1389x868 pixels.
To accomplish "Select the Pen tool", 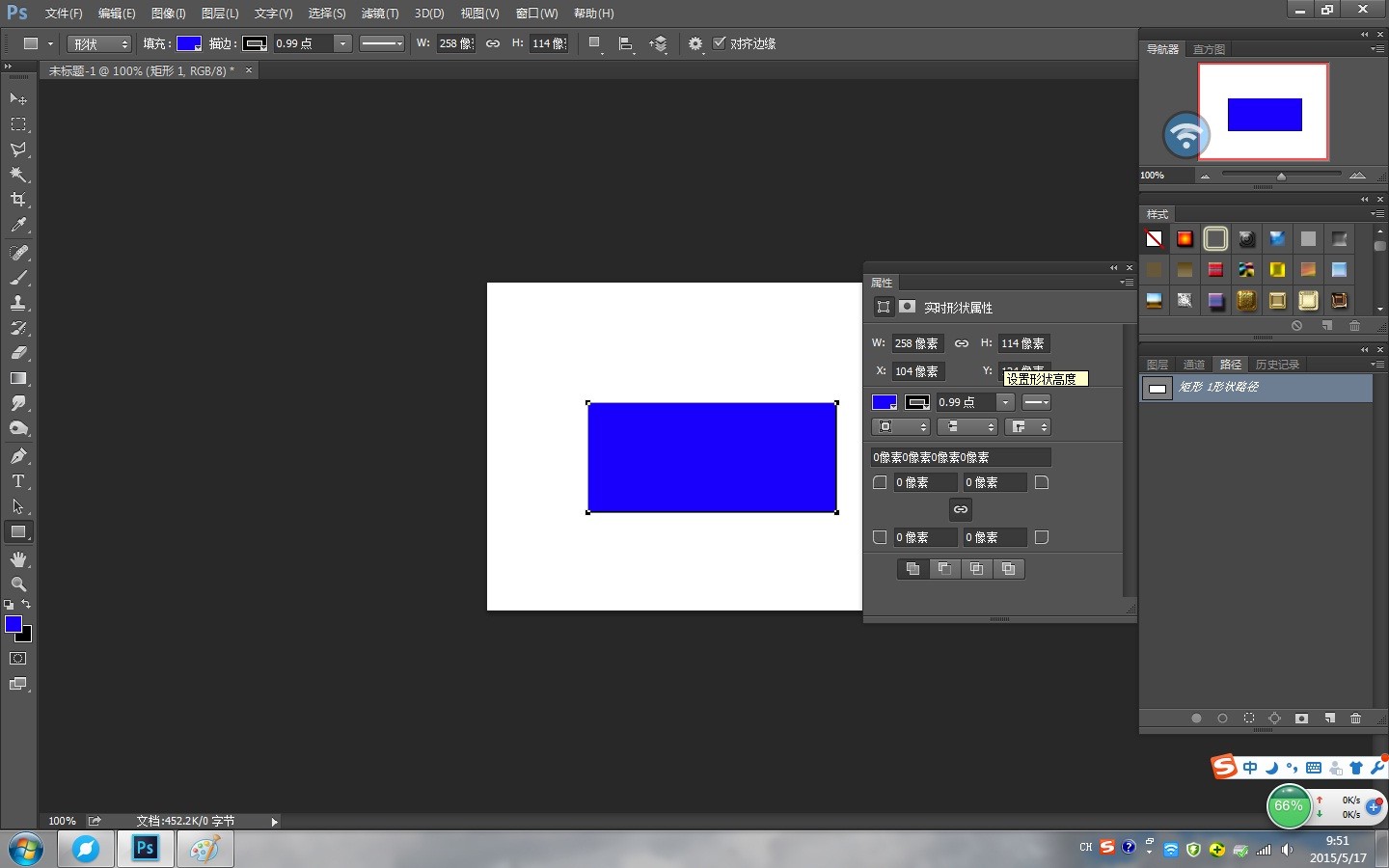I will pyautogui.click(x=18, y=456).
